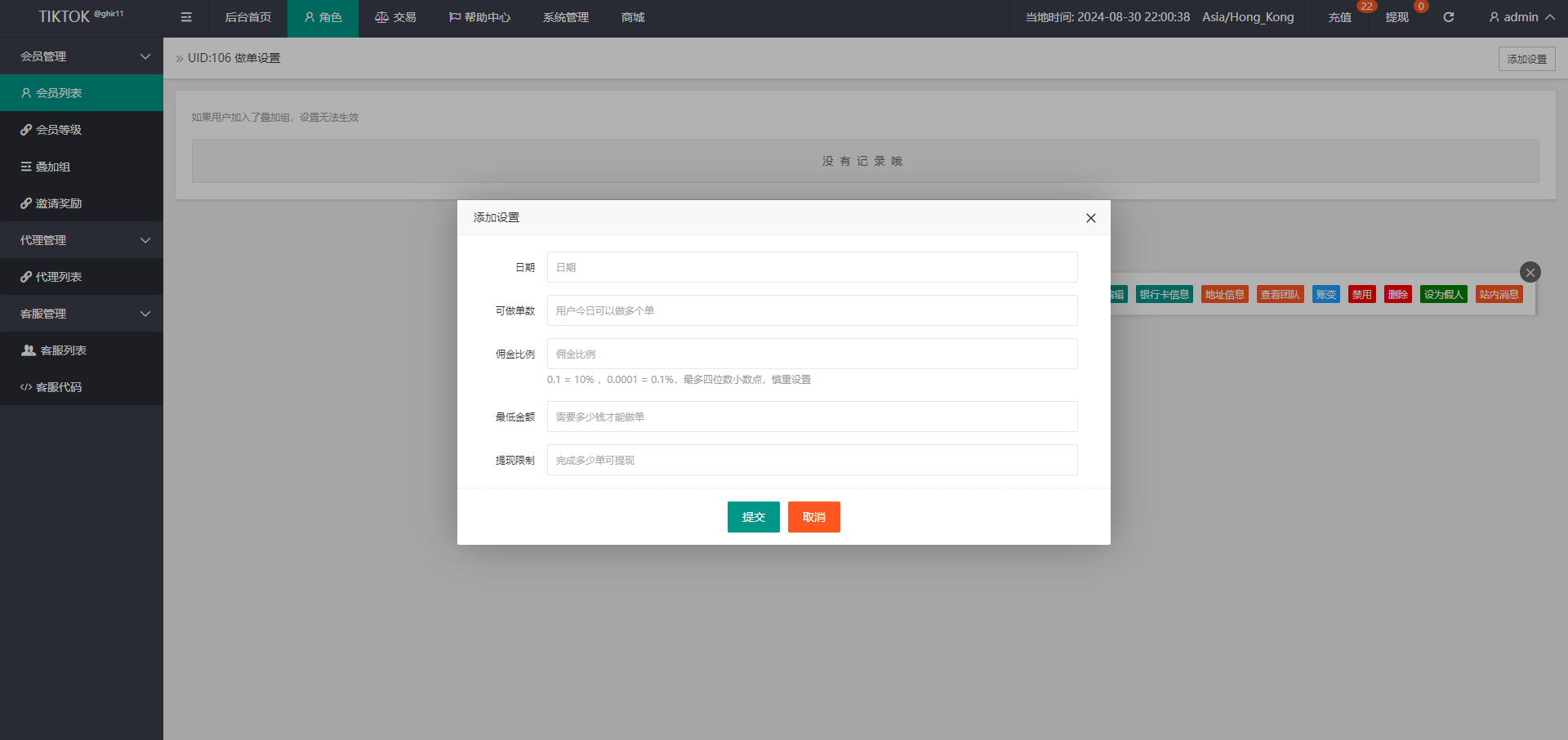Image resolution: width=1568 pixels, height=740 pixels.
Task: Focus the 最低金额 input field
Action: click(x=812, y=417)
